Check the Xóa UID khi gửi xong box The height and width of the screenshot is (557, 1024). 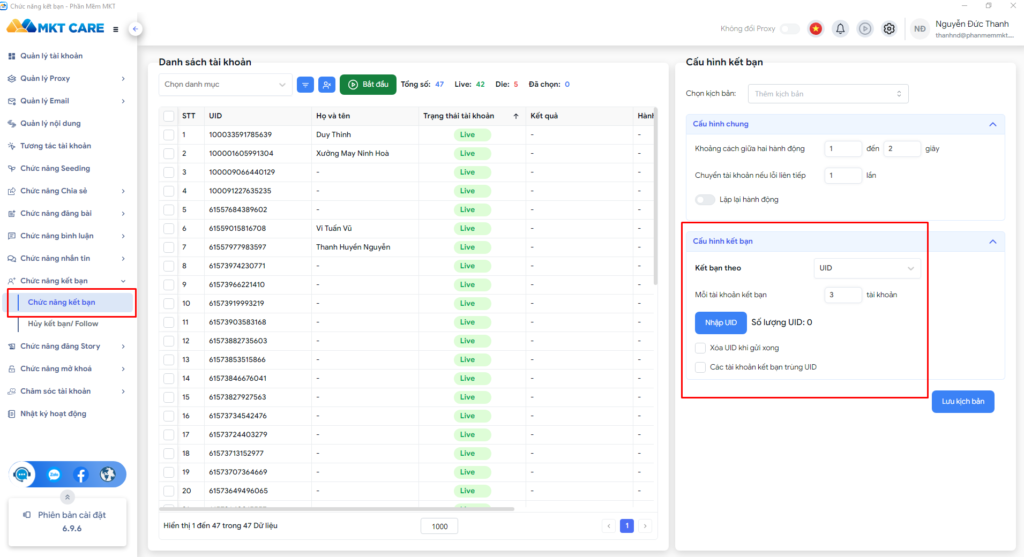click(700, 348)
